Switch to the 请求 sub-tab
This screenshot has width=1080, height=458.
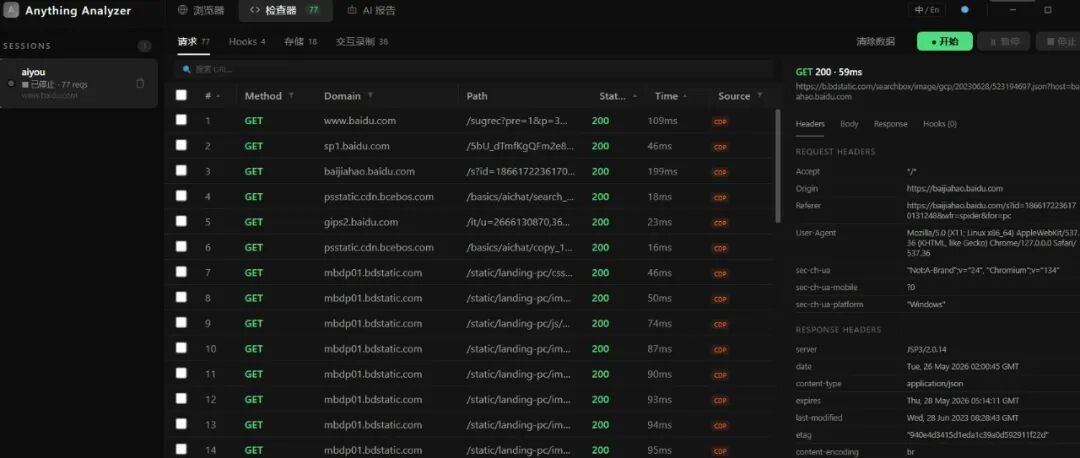tap(194, 41)
